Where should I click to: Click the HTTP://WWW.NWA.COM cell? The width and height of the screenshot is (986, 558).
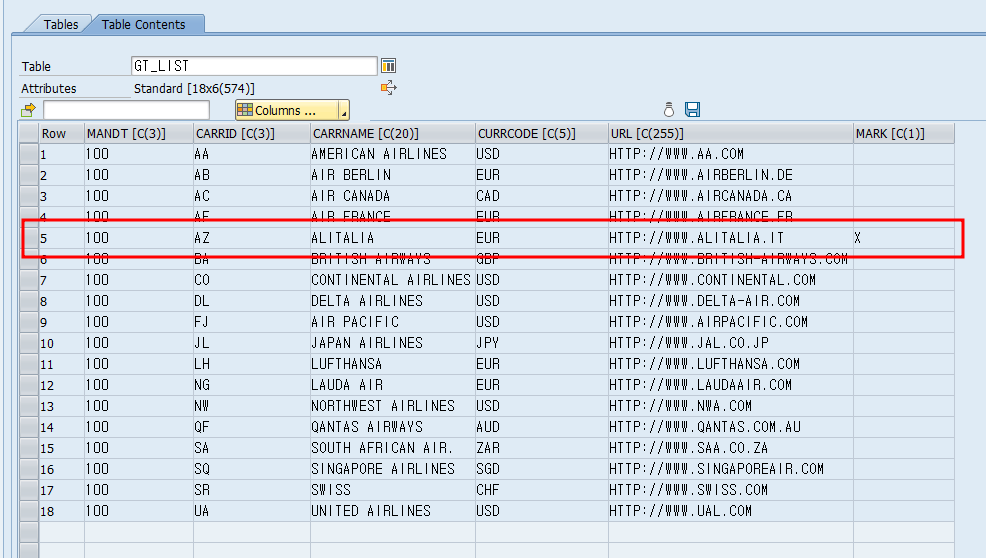coord(731,406)
